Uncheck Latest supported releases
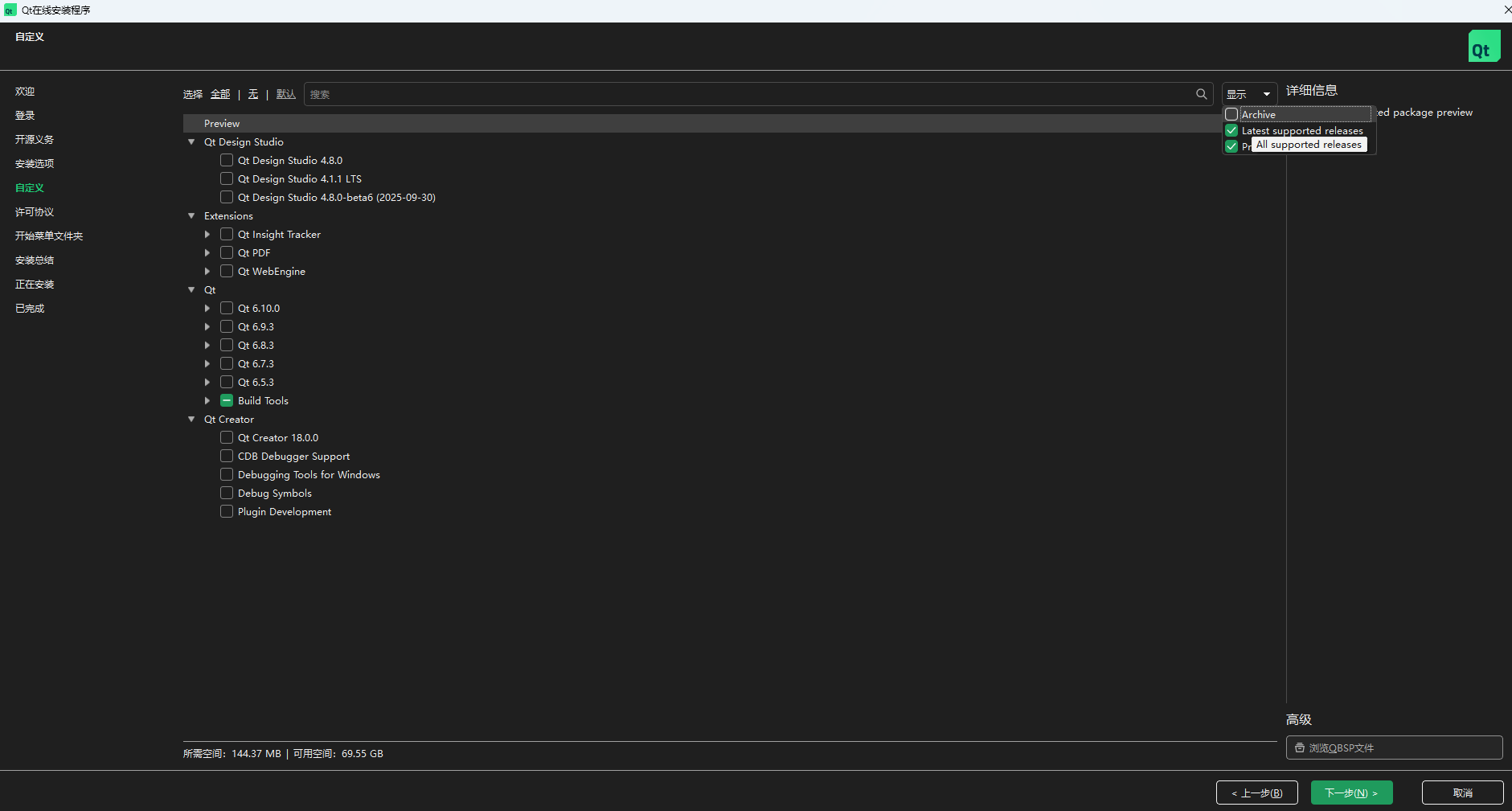This screenshot has height=811, width=1512. [1231, 130]
